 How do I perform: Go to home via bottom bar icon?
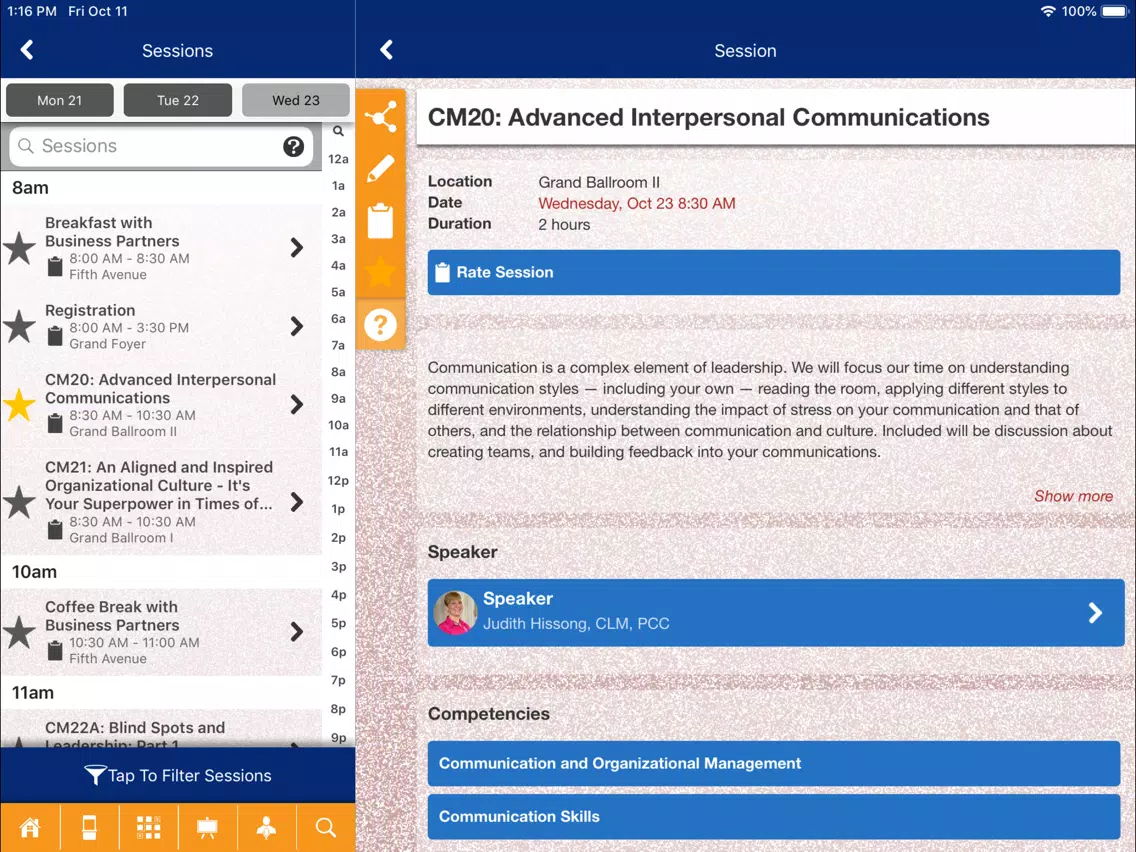(30, 827)
